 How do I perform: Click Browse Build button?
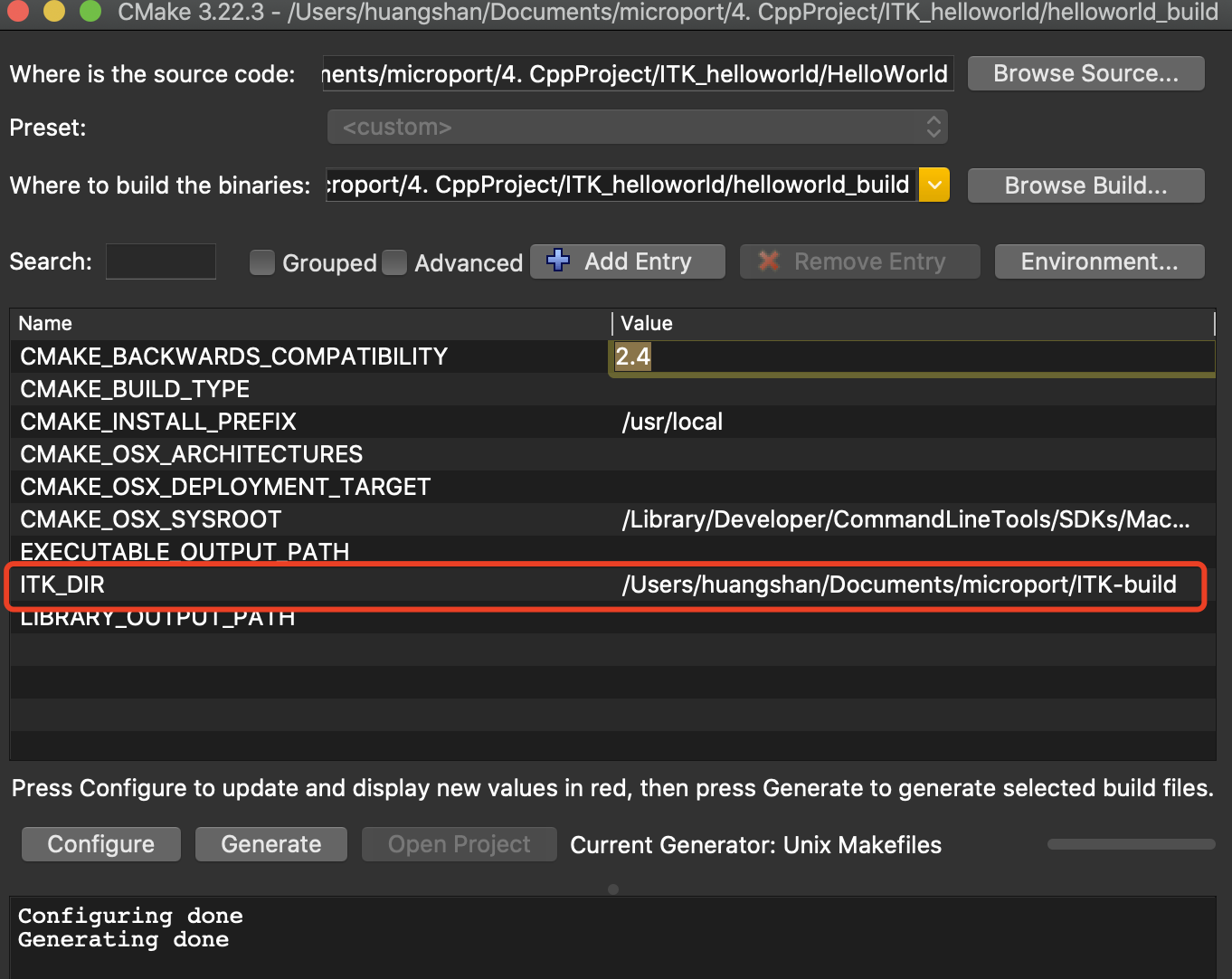point(1085,185)
